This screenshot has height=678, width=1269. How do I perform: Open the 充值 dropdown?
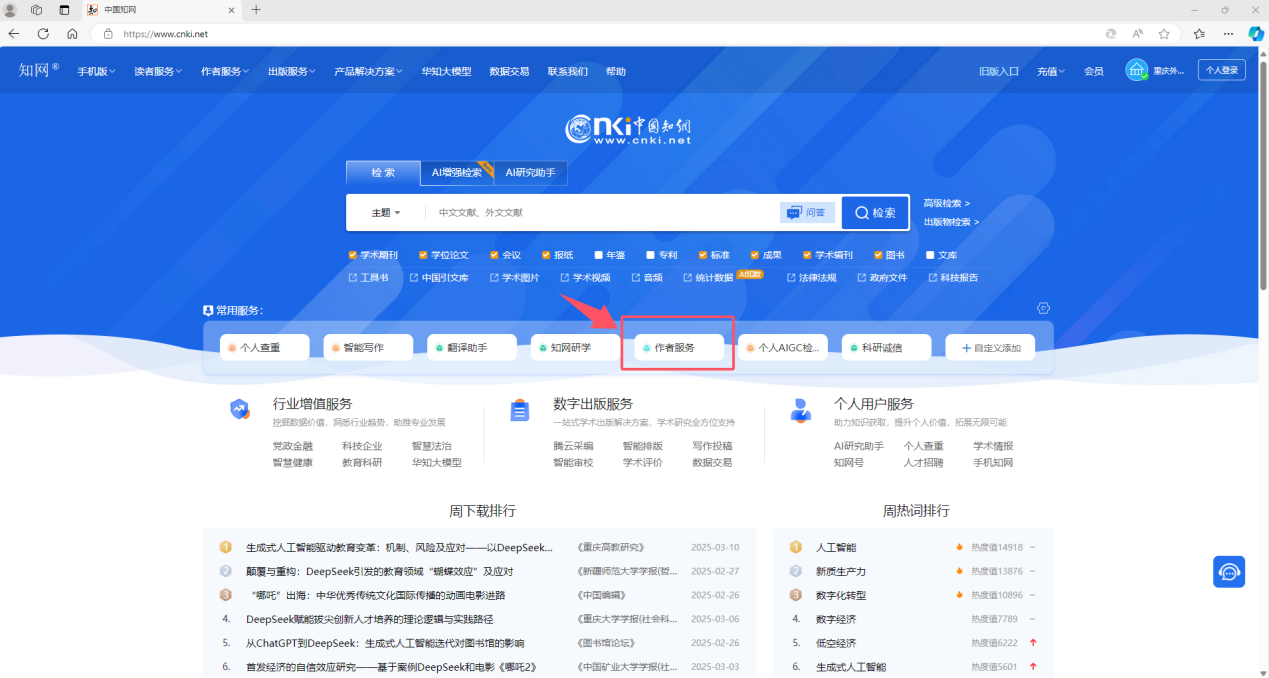(1050, 71)
